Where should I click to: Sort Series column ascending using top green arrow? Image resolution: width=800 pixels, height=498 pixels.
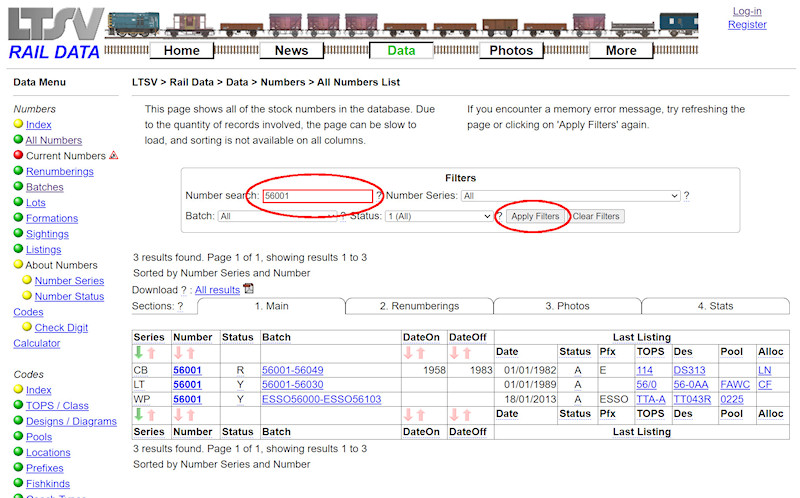[140, 353]
